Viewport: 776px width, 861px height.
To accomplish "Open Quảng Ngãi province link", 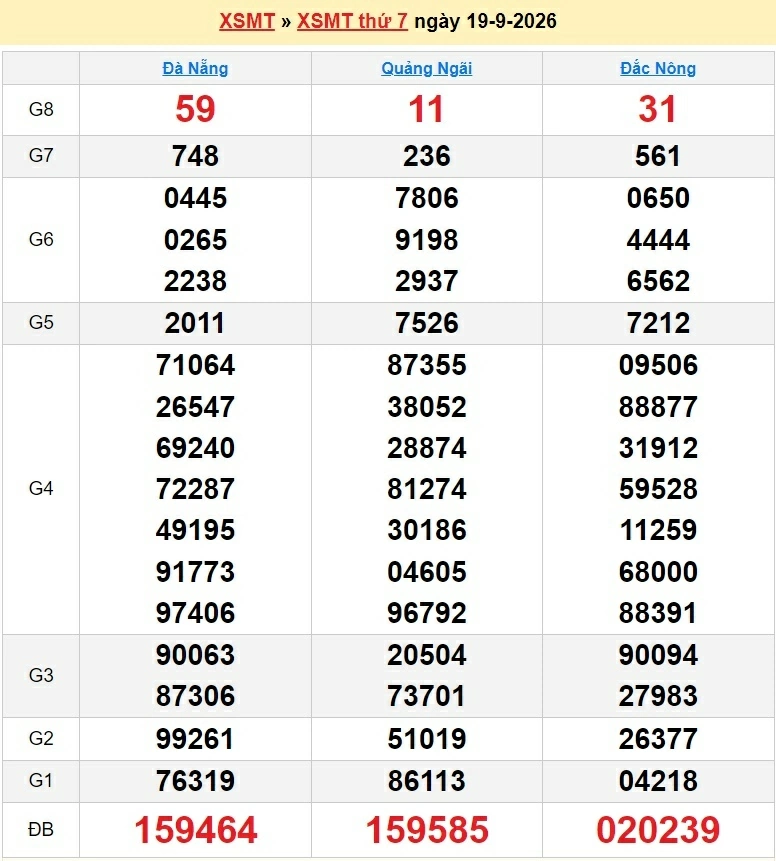I will (427, 69).
